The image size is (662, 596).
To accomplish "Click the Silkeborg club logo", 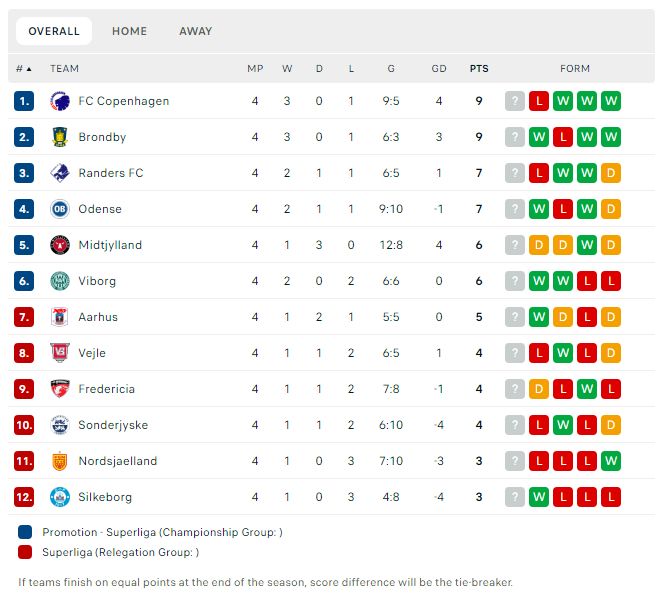I will [60, 497].
